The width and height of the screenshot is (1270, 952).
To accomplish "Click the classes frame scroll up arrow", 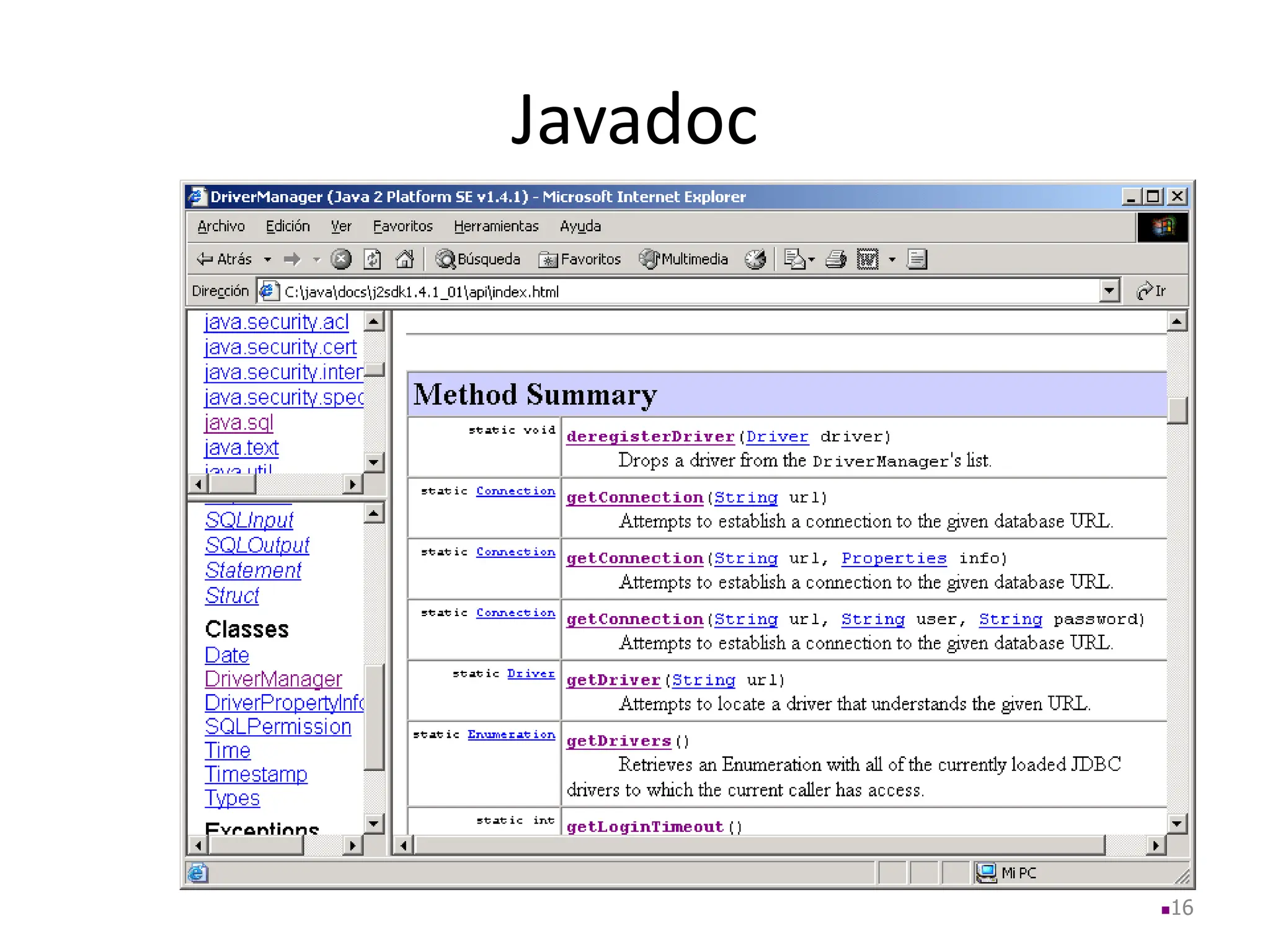I will point(374,513).
